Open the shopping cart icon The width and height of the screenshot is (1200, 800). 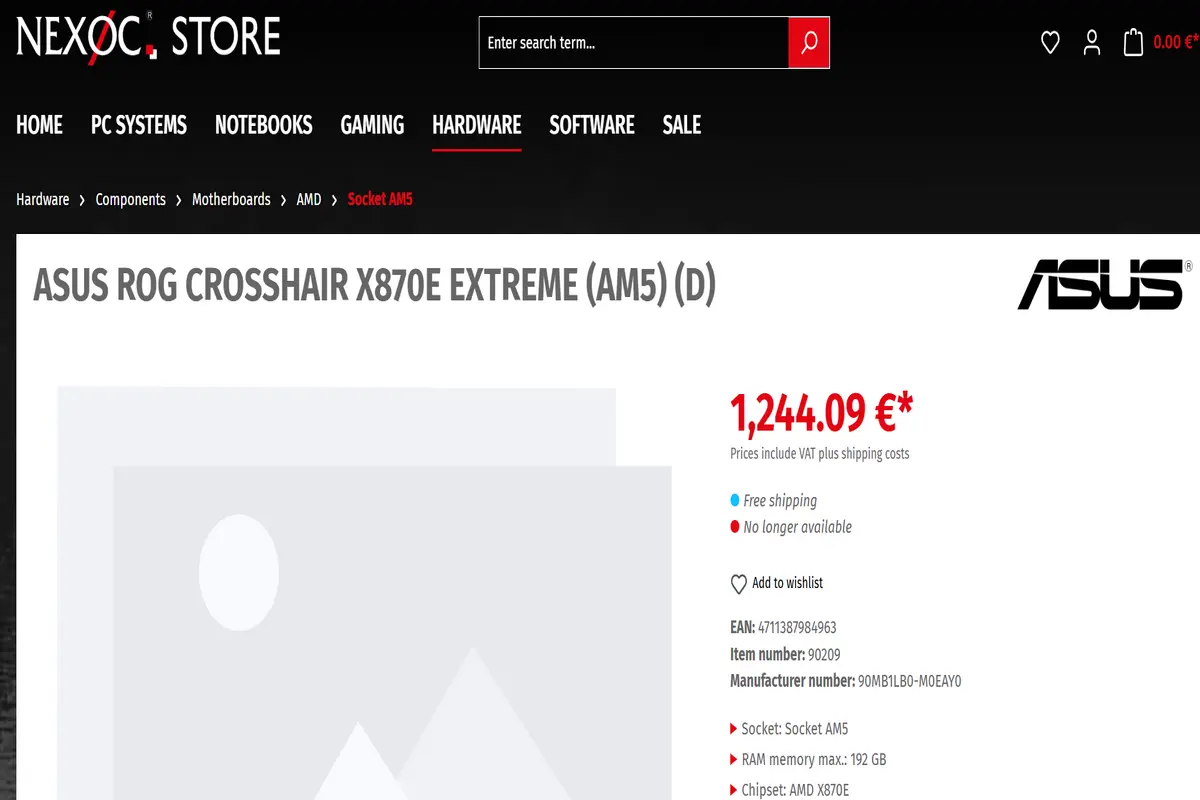tap(1133, 42)
